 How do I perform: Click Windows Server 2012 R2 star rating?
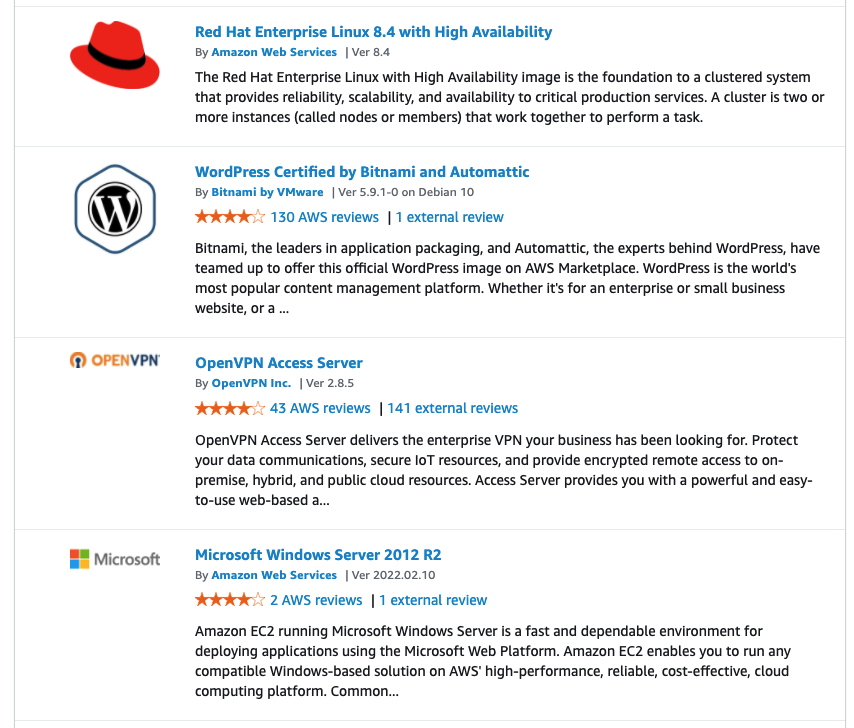[229, 600]
